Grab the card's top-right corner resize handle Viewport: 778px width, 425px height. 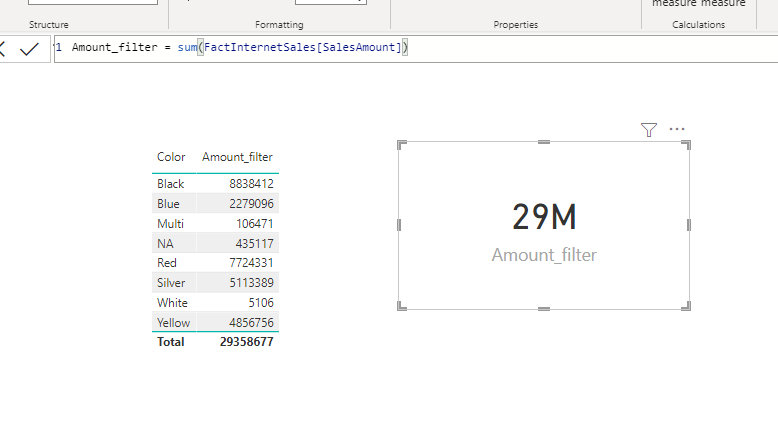686,145
